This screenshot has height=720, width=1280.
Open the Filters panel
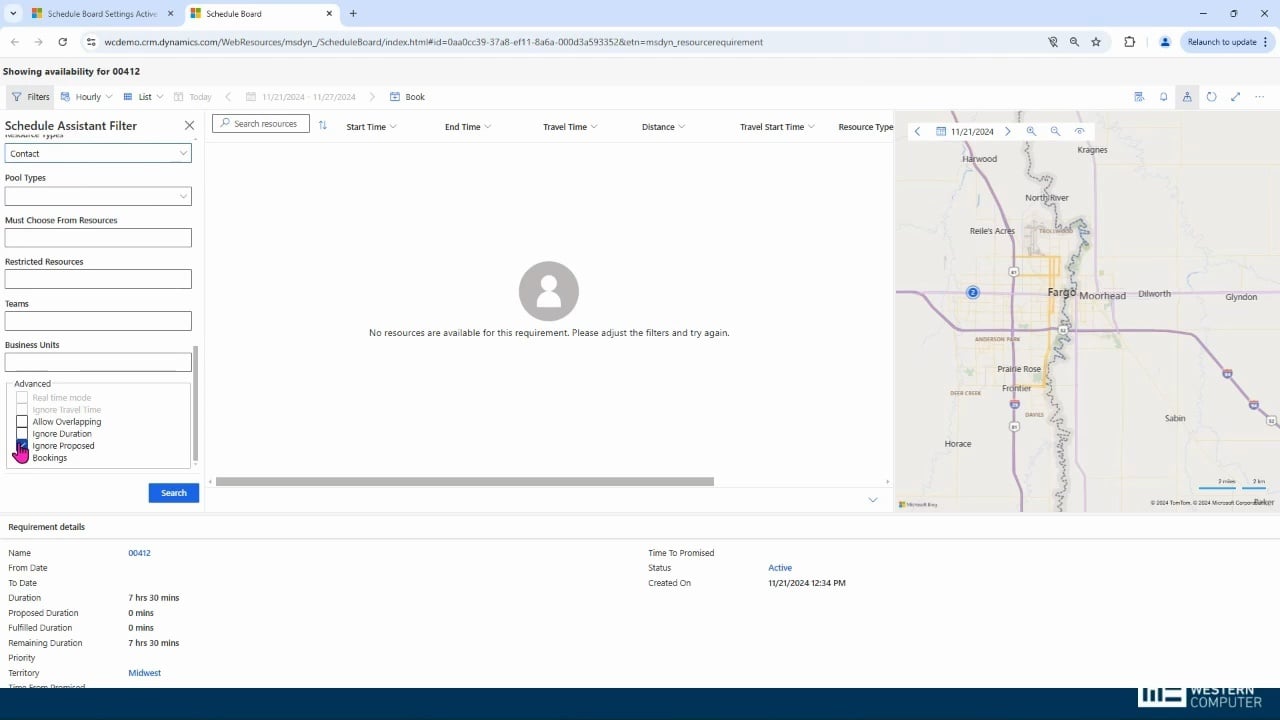point(29,96)
